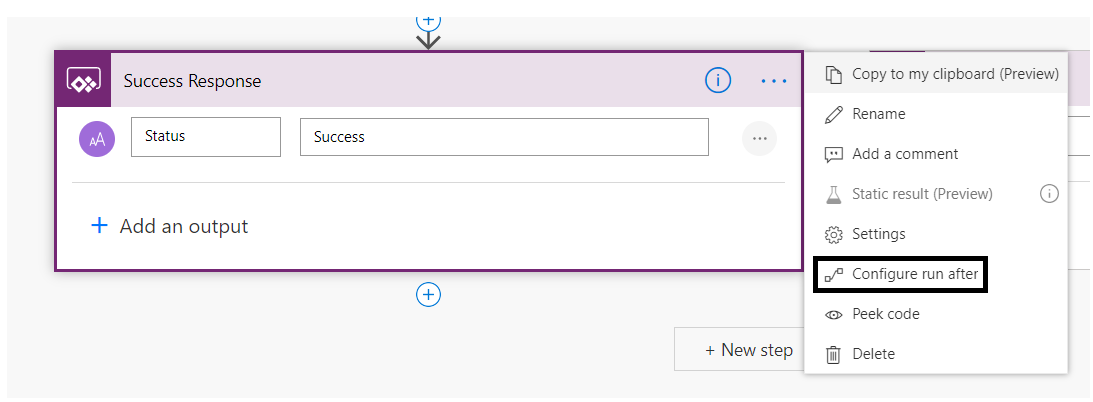
Task: Click the purple text type avatar icon
Action: [x=97, y=138]
